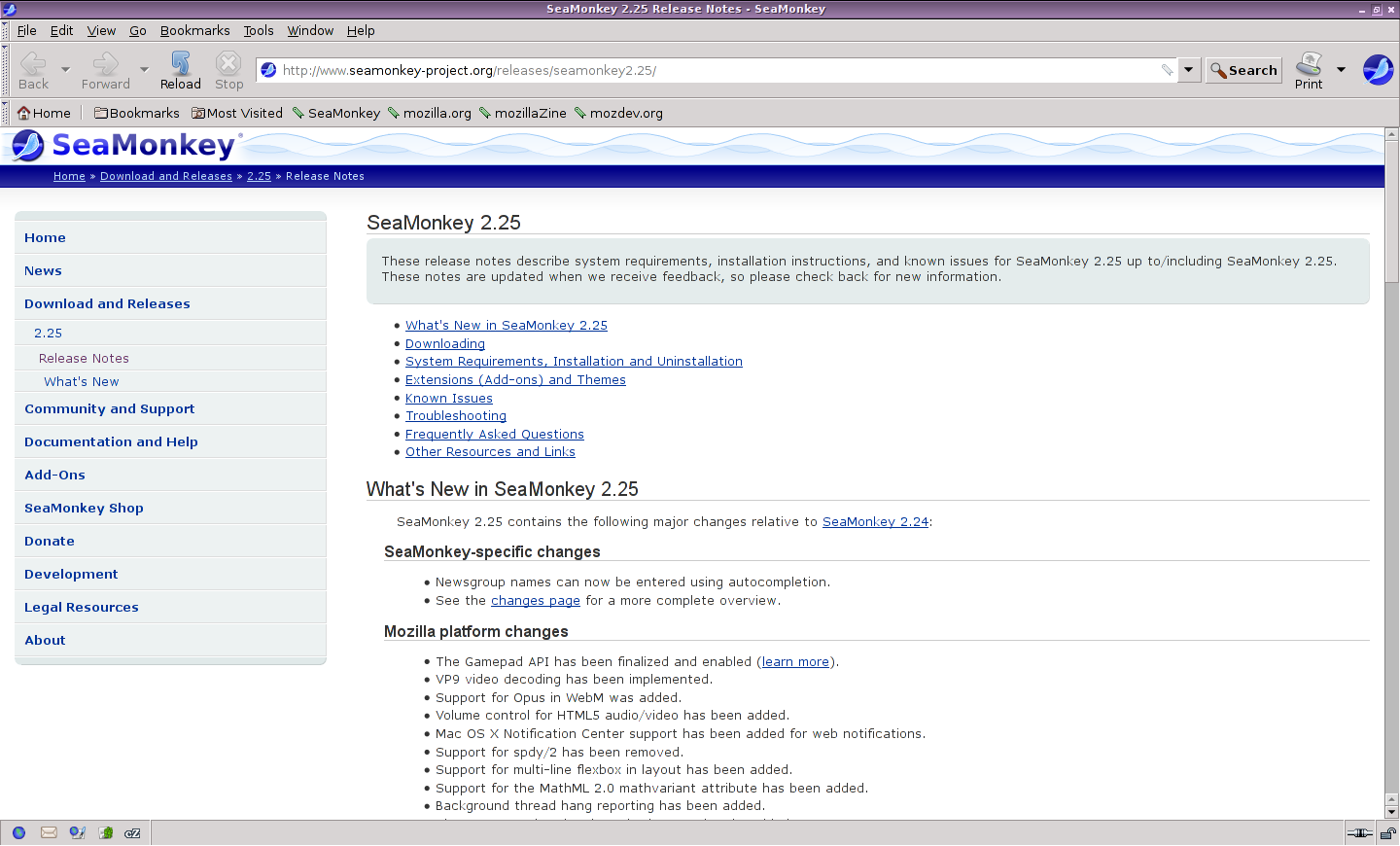Open the changes page link
The height and width of the screenshot is (846, 1400).
click(x=536, y=600)
